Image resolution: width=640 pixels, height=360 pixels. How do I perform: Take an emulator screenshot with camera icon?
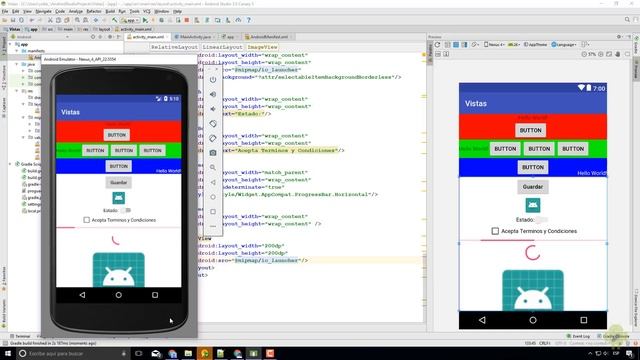coord(213,153)
